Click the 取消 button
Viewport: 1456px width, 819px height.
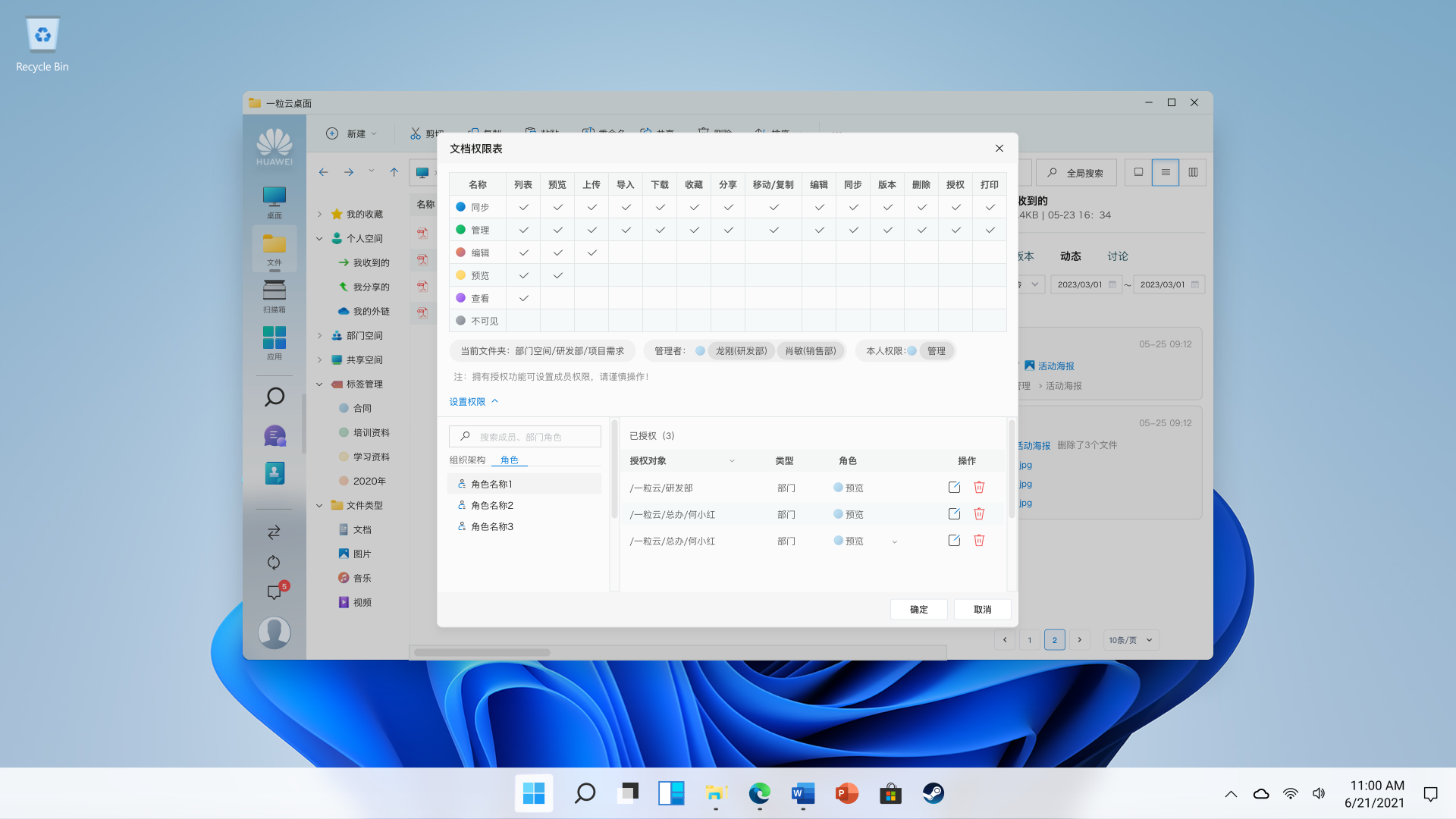coord(982,610)
